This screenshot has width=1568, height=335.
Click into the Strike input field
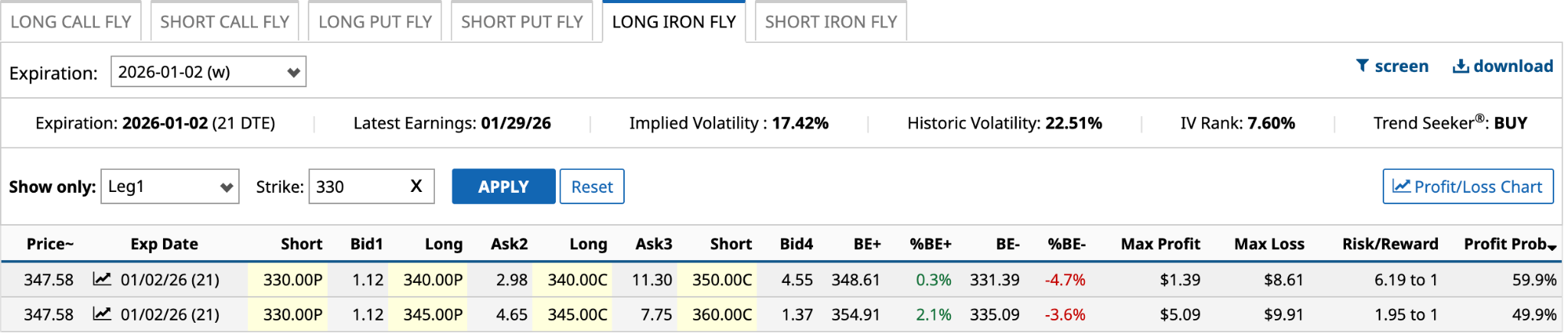(358, 187)
